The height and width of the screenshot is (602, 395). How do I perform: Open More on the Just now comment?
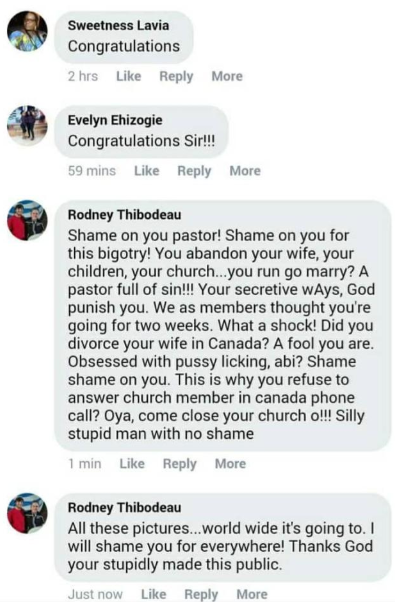click(252, 594)
